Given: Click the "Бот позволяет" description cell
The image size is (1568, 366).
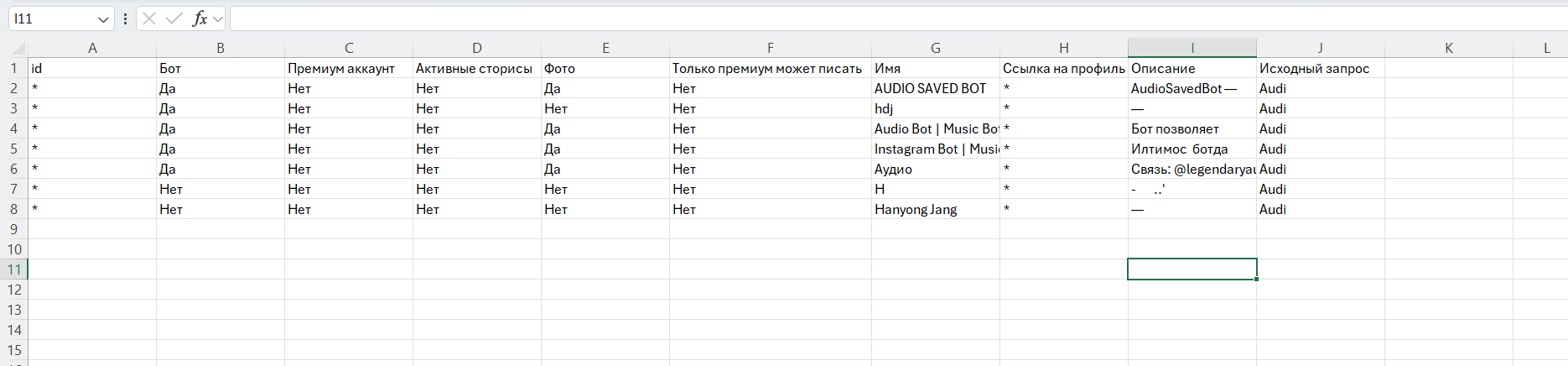Looking at the screenshot, I should tap(1192, 128).
